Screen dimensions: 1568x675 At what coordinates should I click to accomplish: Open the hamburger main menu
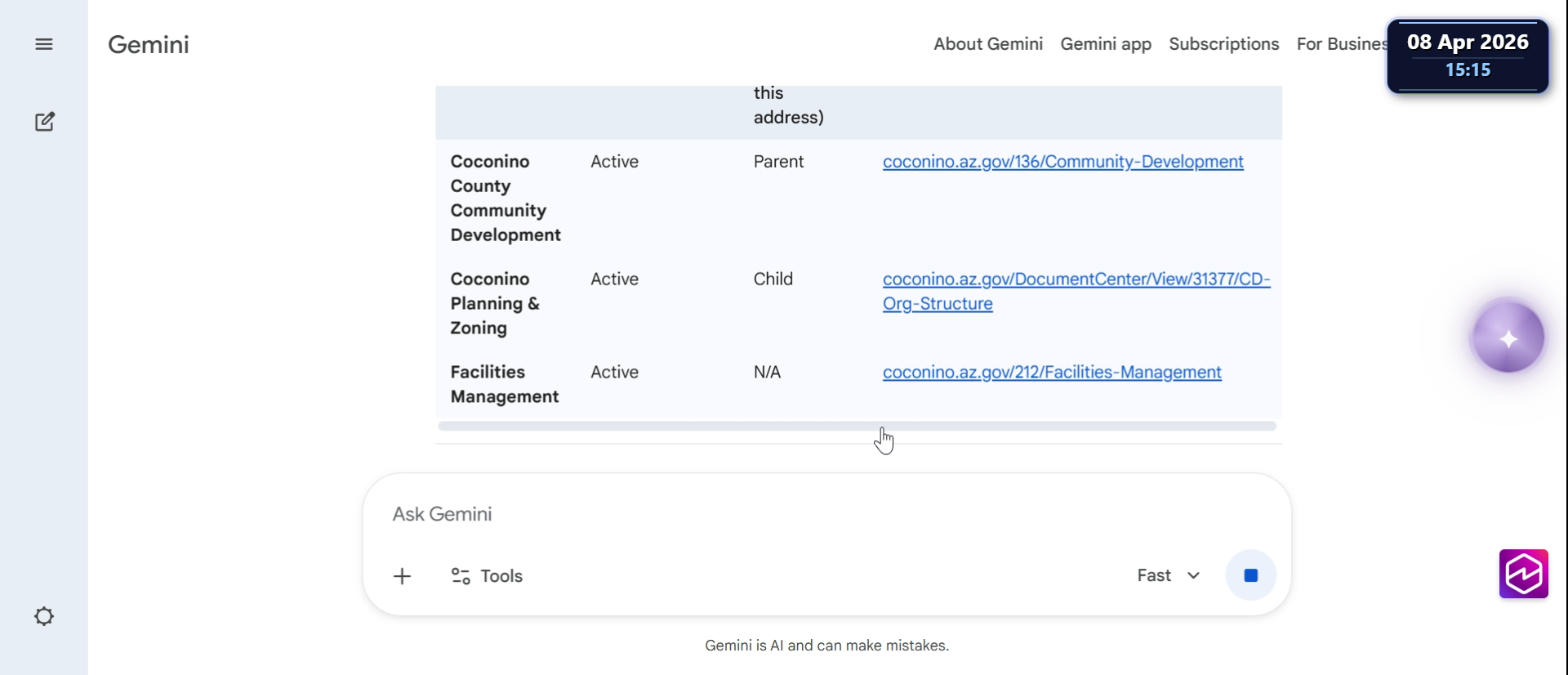[x=44, y=44]
